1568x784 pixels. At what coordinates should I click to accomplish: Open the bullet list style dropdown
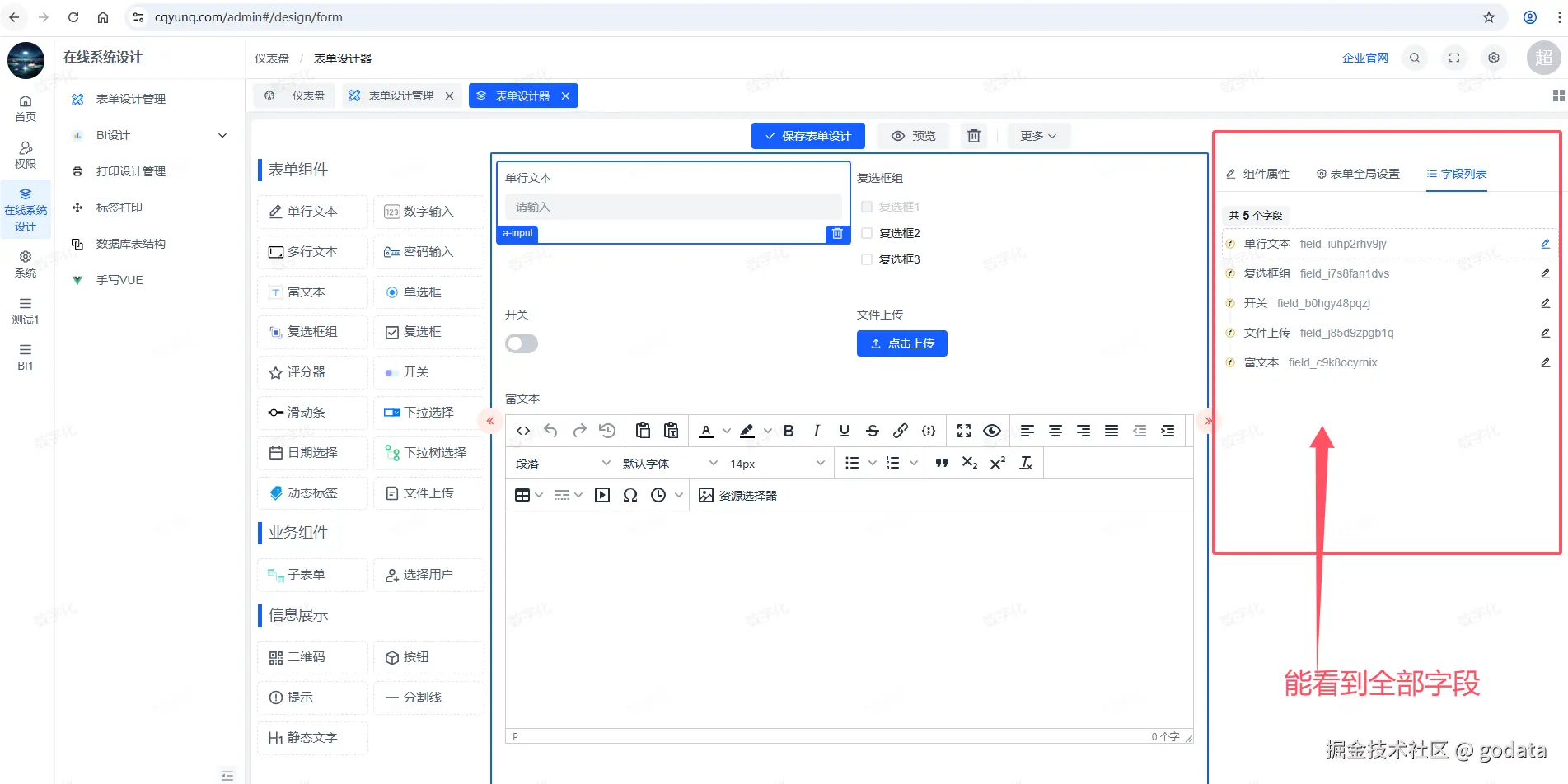873,464
